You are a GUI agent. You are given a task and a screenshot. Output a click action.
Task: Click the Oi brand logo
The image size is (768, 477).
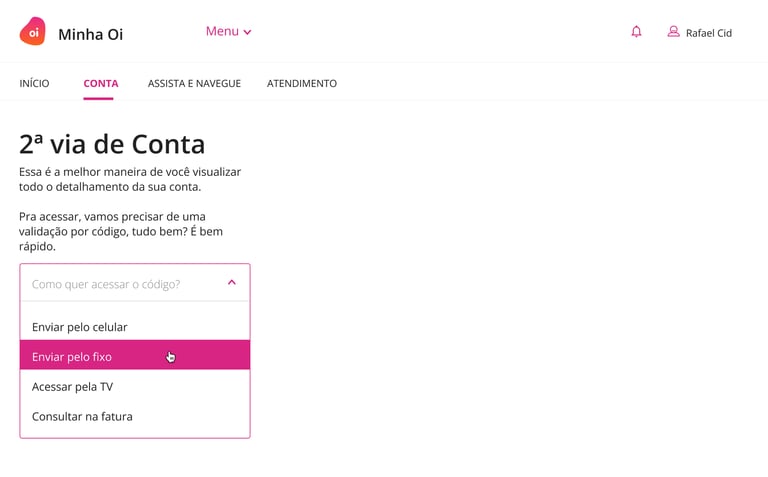pos(32,32)
